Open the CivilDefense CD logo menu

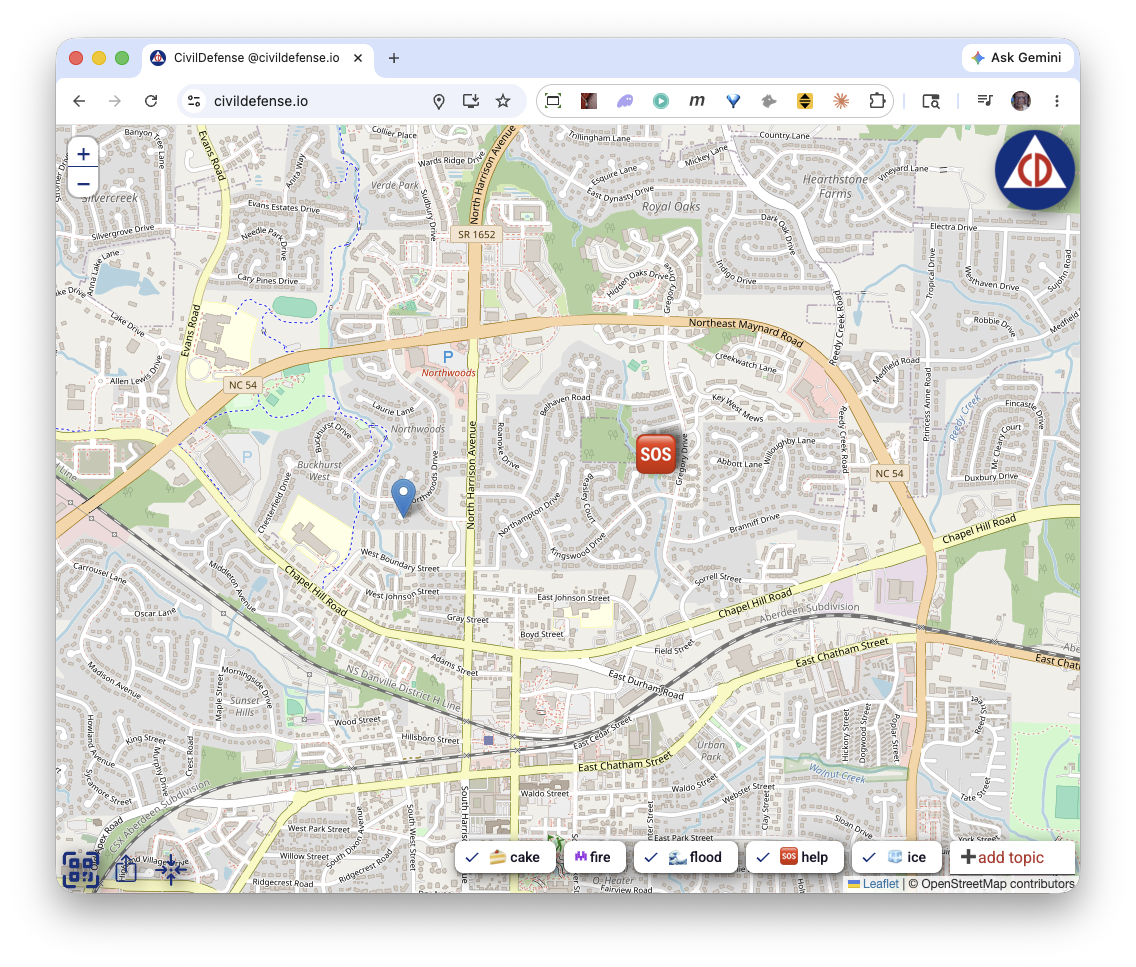click(1035, 170)
